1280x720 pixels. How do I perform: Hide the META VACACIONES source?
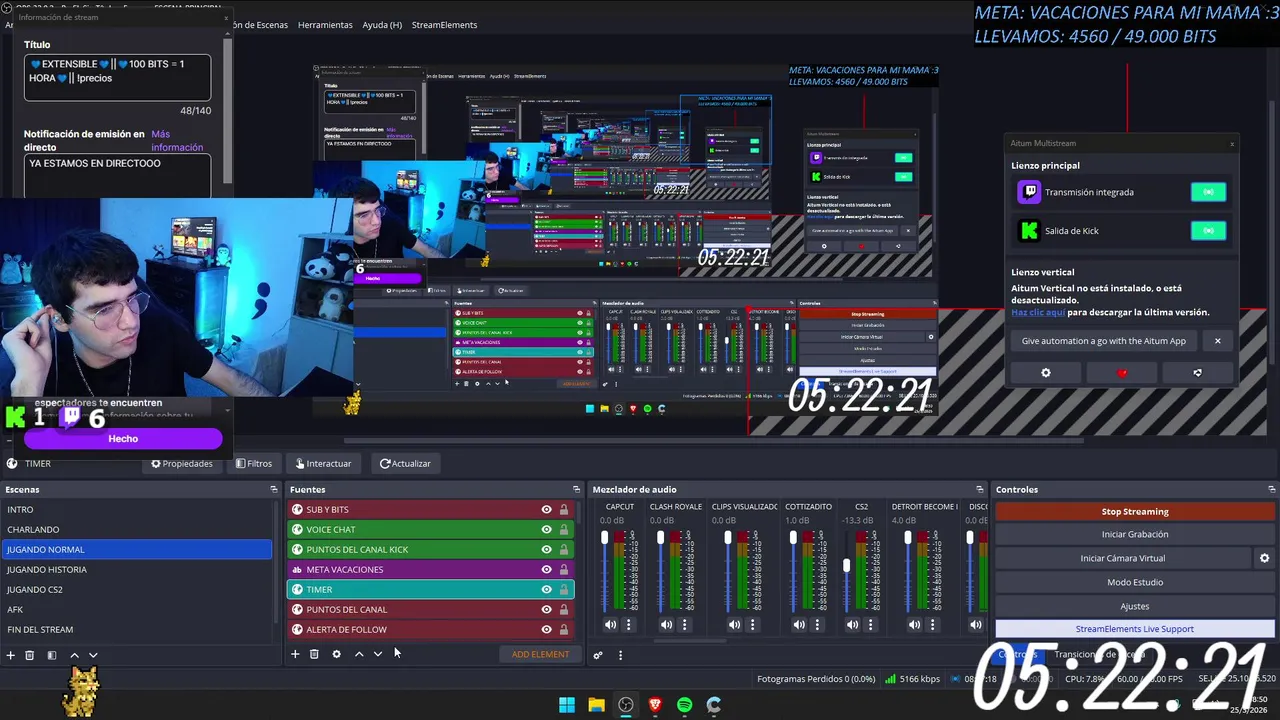(x=546, y=569)
